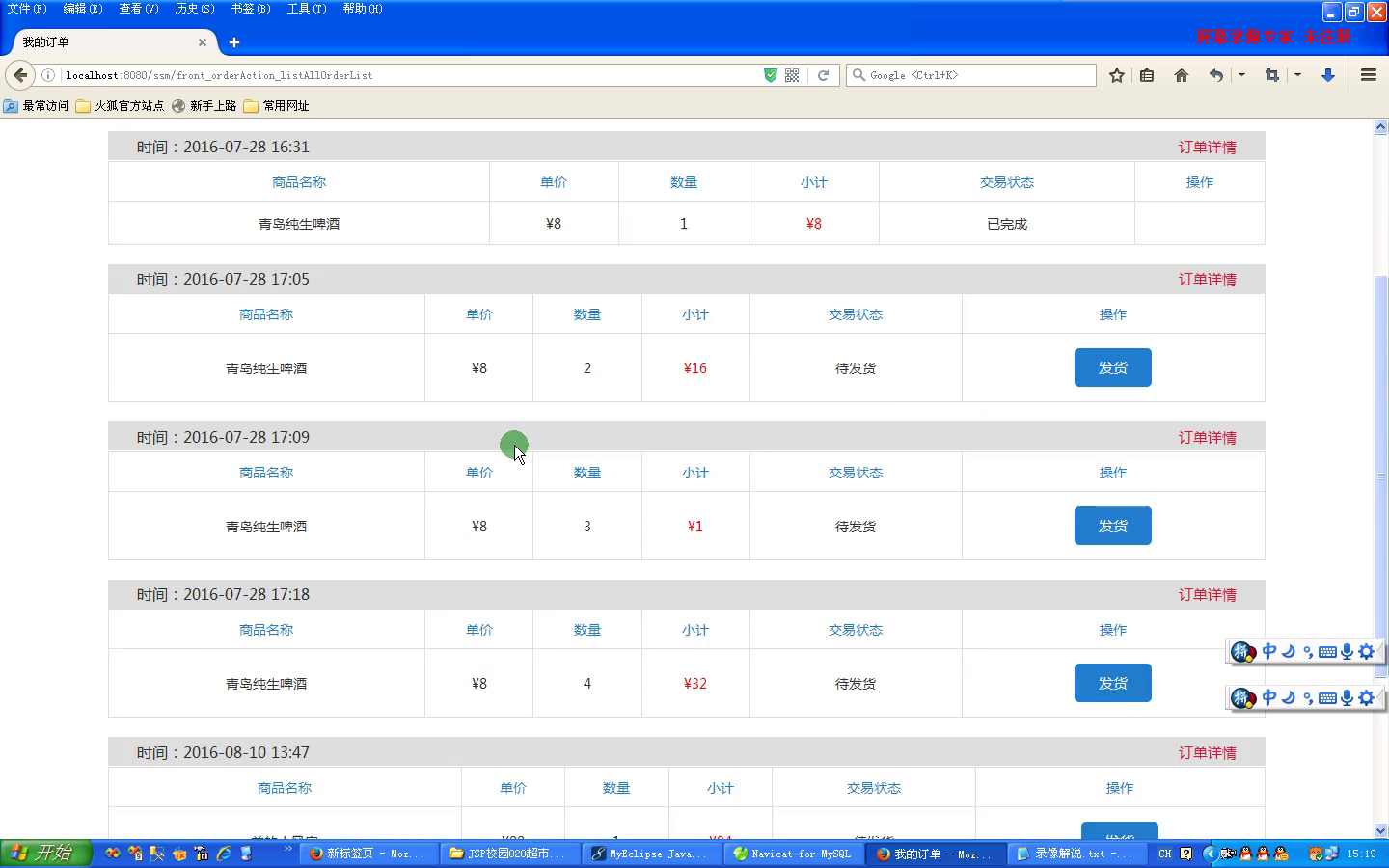Viewport: 1389px width, 868px height.
Task: Open the 文件 menu
Action: [26, 9]
